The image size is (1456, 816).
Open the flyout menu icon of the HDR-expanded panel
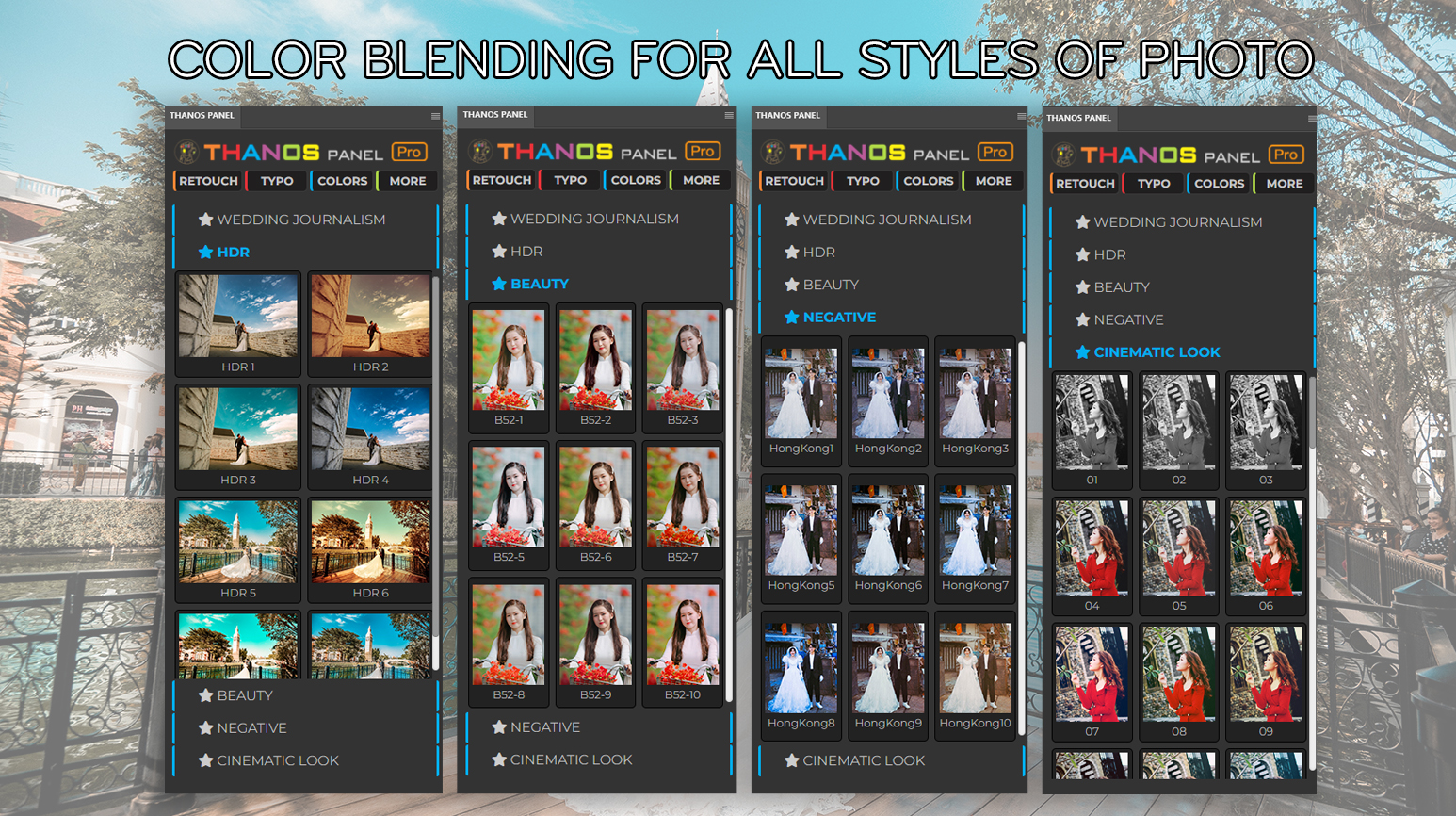(x=435, y=116)
